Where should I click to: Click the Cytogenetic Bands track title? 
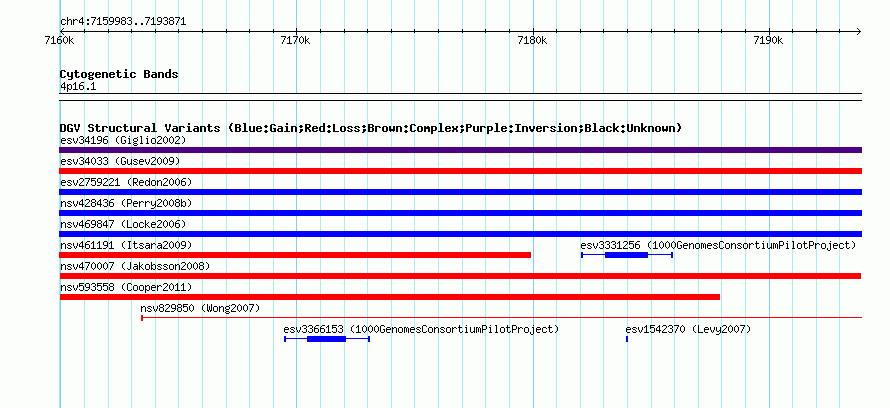tap(119, 74)
